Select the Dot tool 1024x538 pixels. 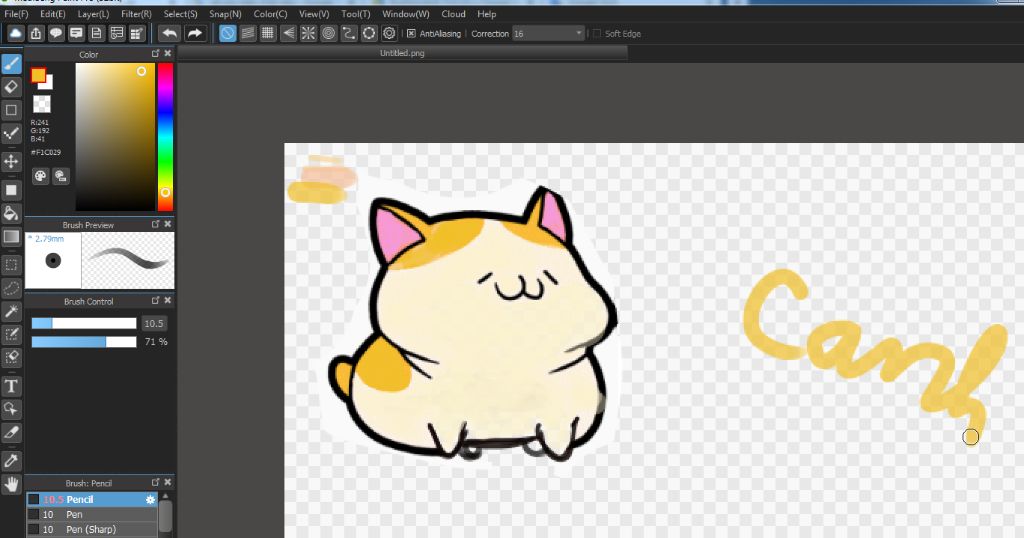click(x=11, y=134)
